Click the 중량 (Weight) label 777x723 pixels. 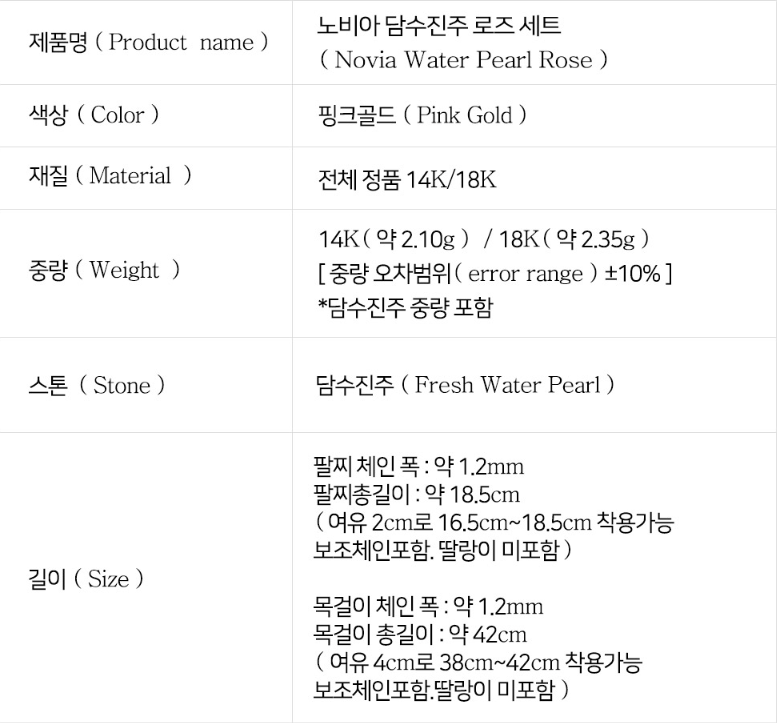[105, 270]
